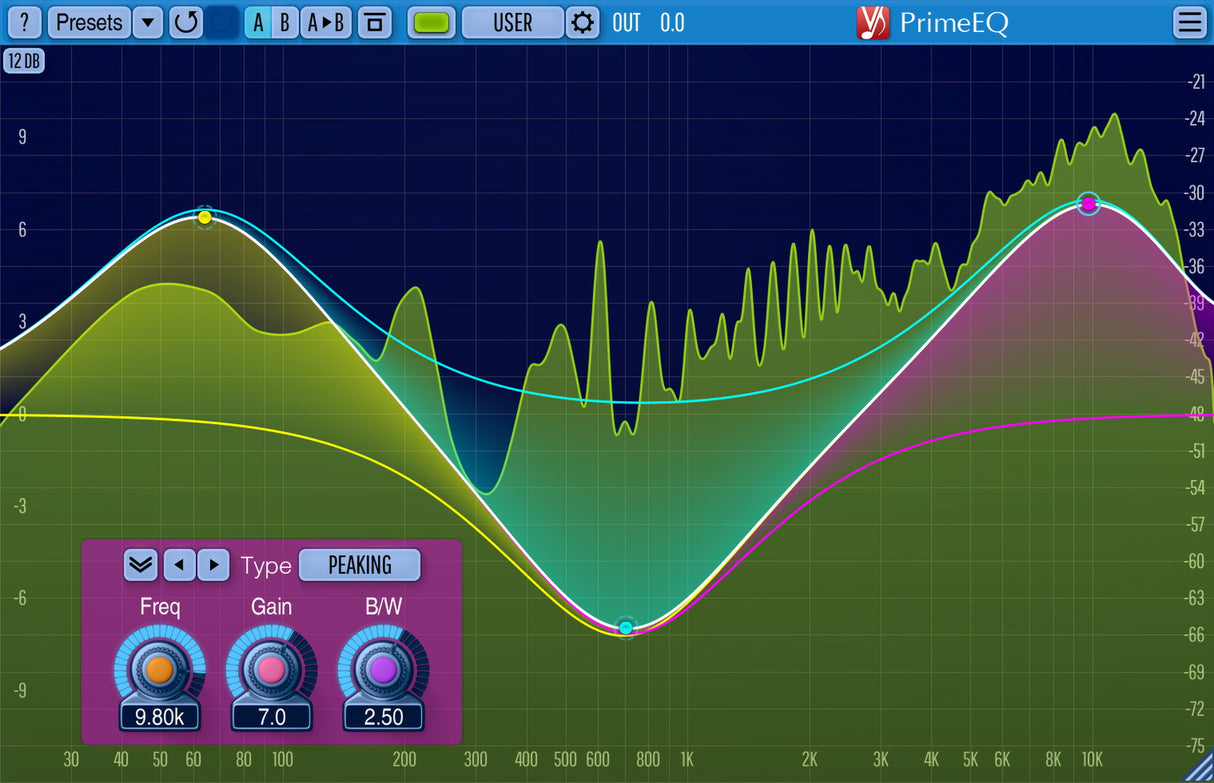Open the USER preset bank button
Image resolution: width=1214 pixels, height=783 pixels.
pyautogui.click(x=513, y=22)
